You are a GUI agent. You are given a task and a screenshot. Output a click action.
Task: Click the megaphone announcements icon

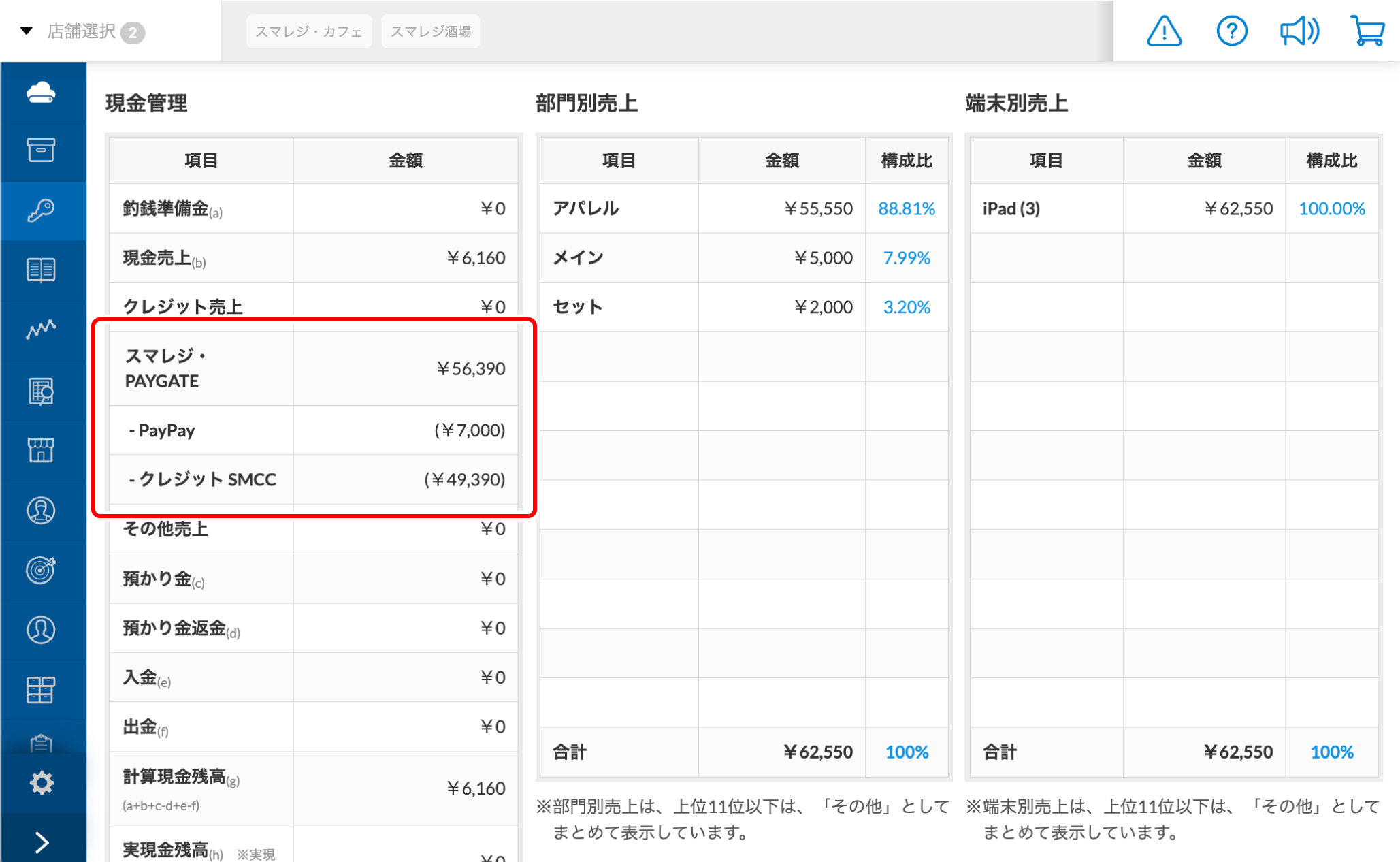point(1299,31)
